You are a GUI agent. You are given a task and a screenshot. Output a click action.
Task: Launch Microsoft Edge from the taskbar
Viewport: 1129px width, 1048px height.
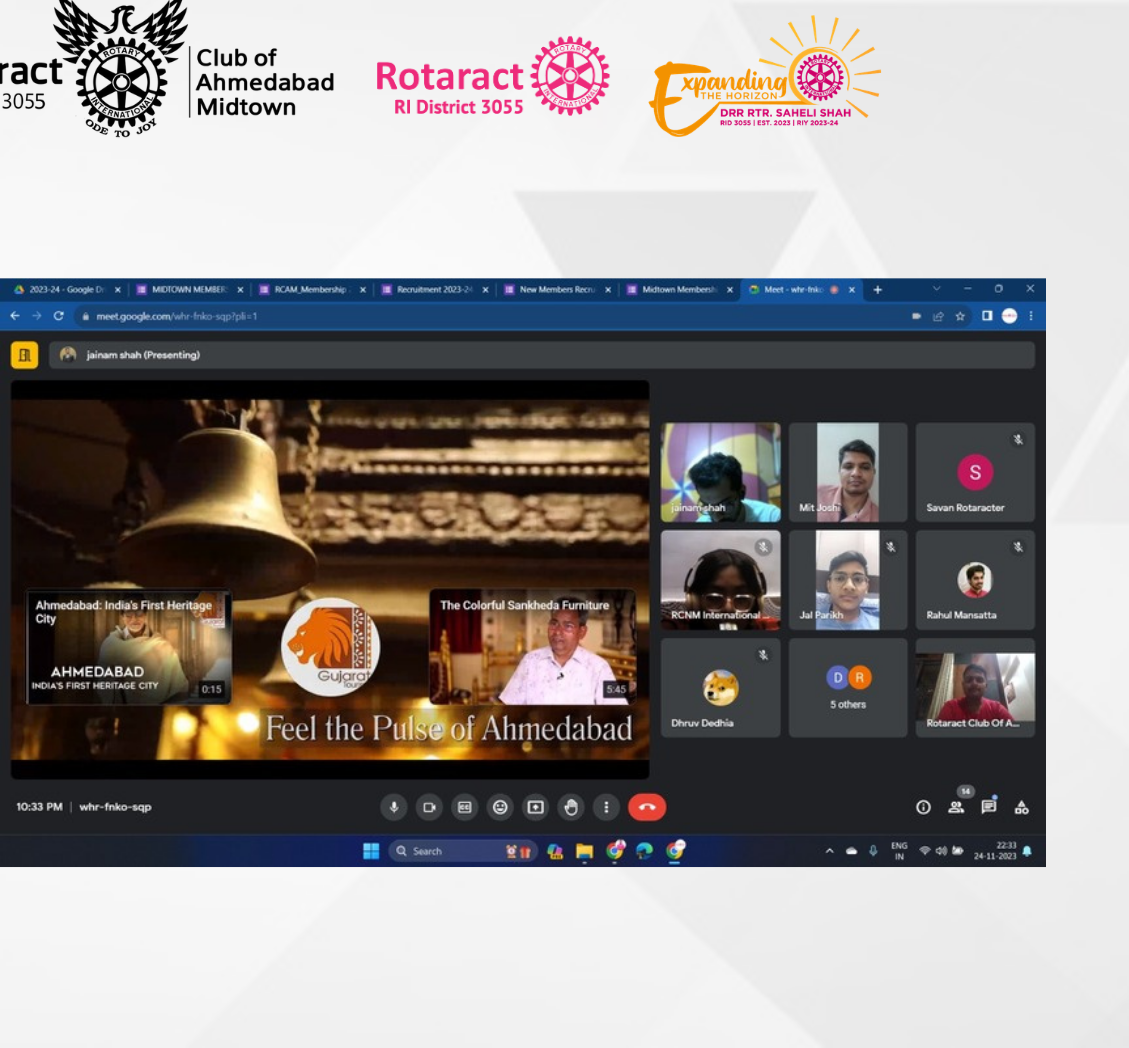(644, 852)
